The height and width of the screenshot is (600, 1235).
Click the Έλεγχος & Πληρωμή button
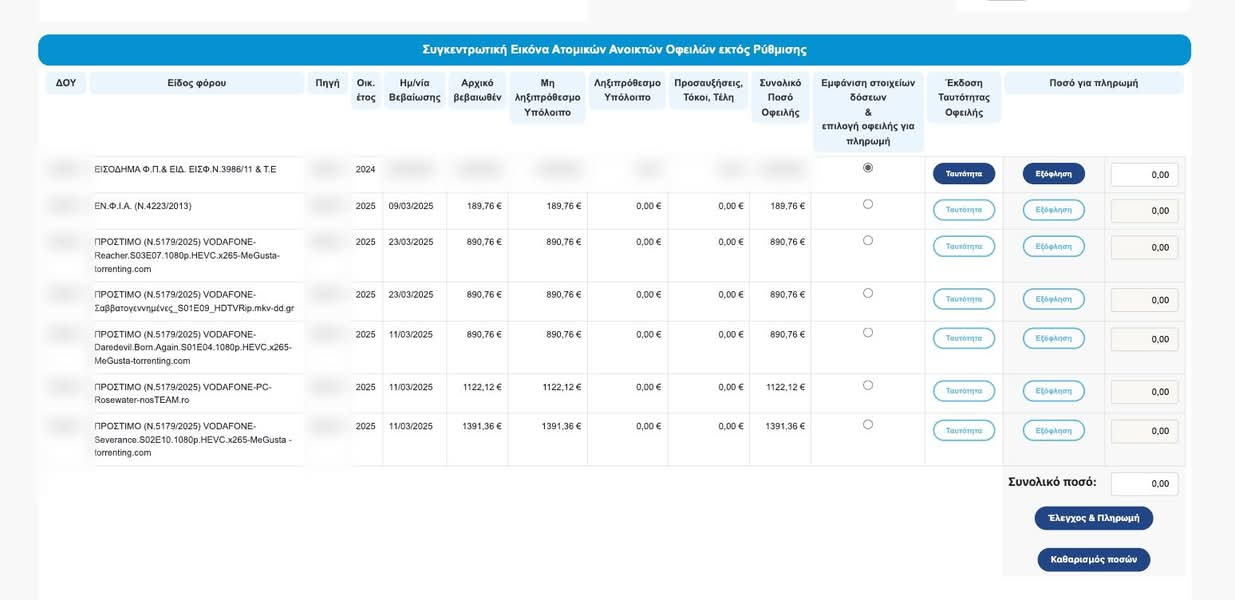click(1093, 518)
